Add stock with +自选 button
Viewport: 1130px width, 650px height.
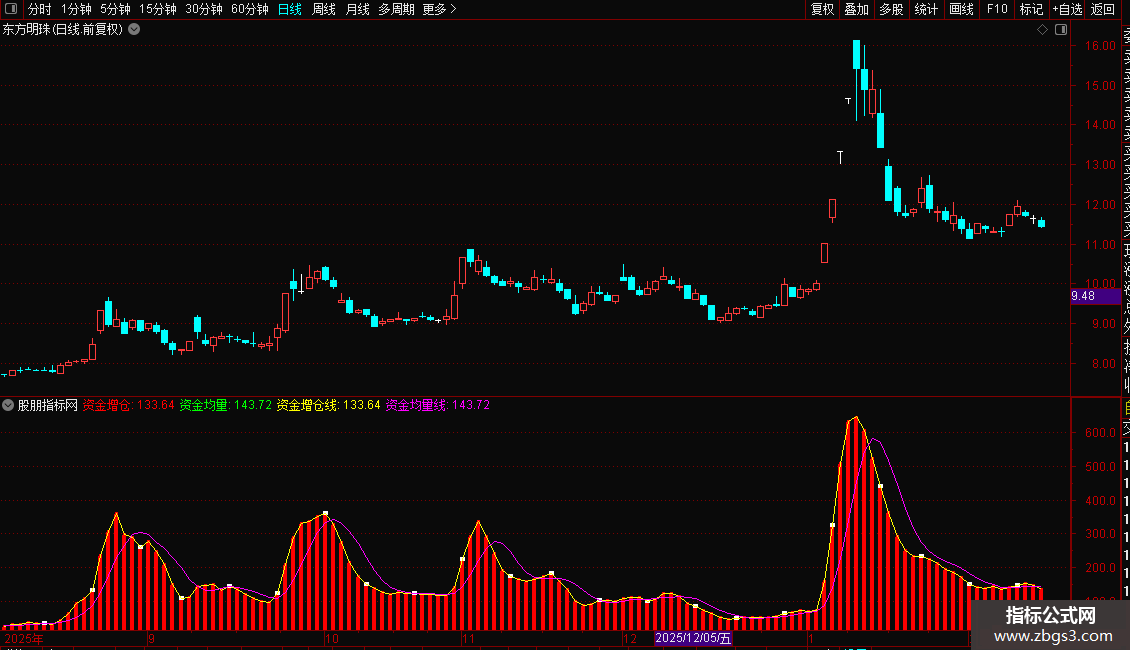(x=1067, y=9)
